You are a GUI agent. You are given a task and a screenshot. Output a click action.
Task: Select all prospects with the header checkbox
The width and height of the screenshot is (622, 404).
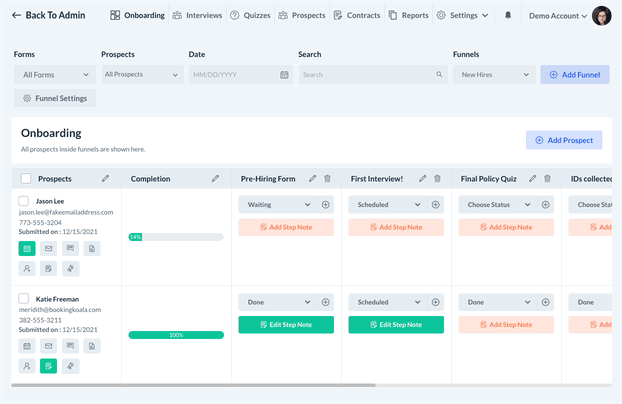tap(25, 179)
